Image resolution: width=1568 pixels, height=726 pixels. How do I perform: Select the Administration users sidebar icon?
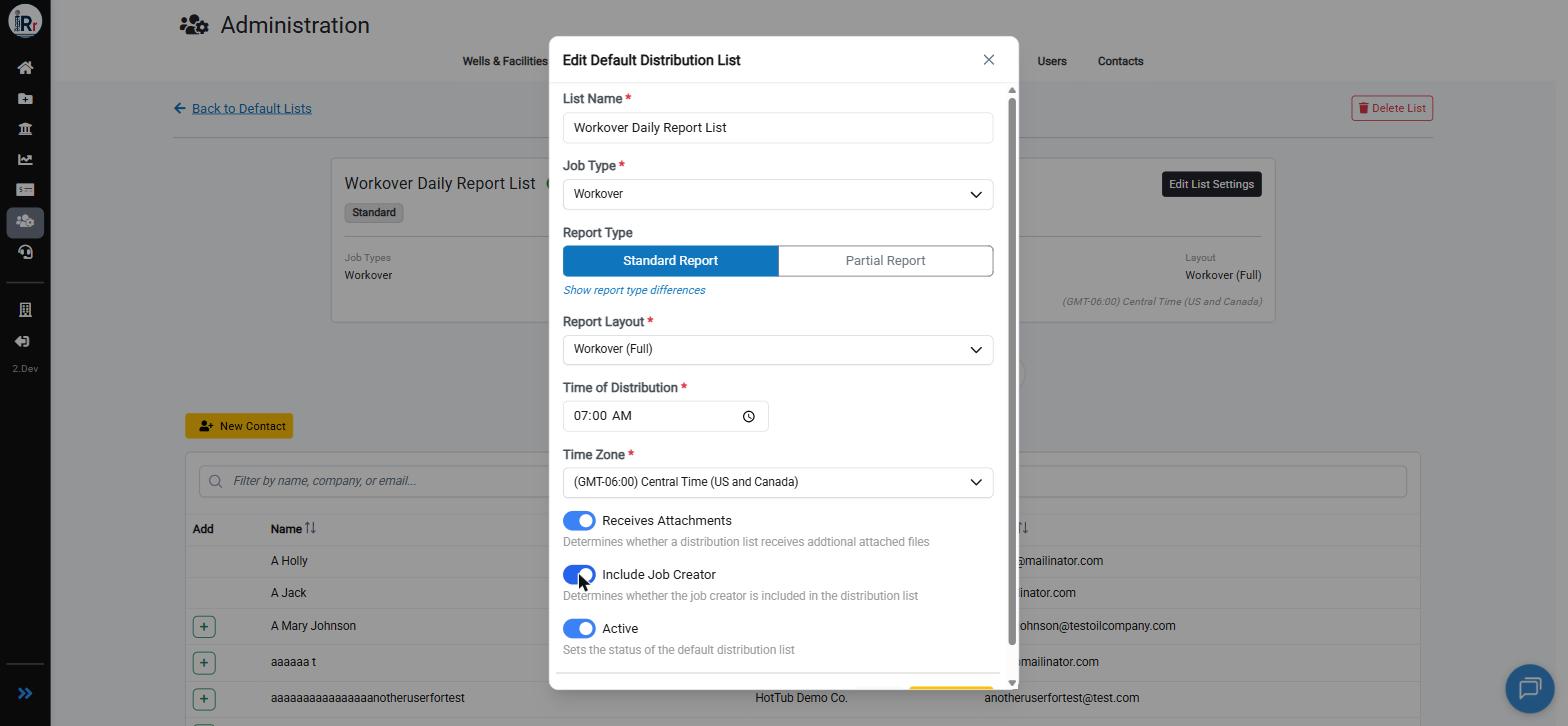[25, 222]
